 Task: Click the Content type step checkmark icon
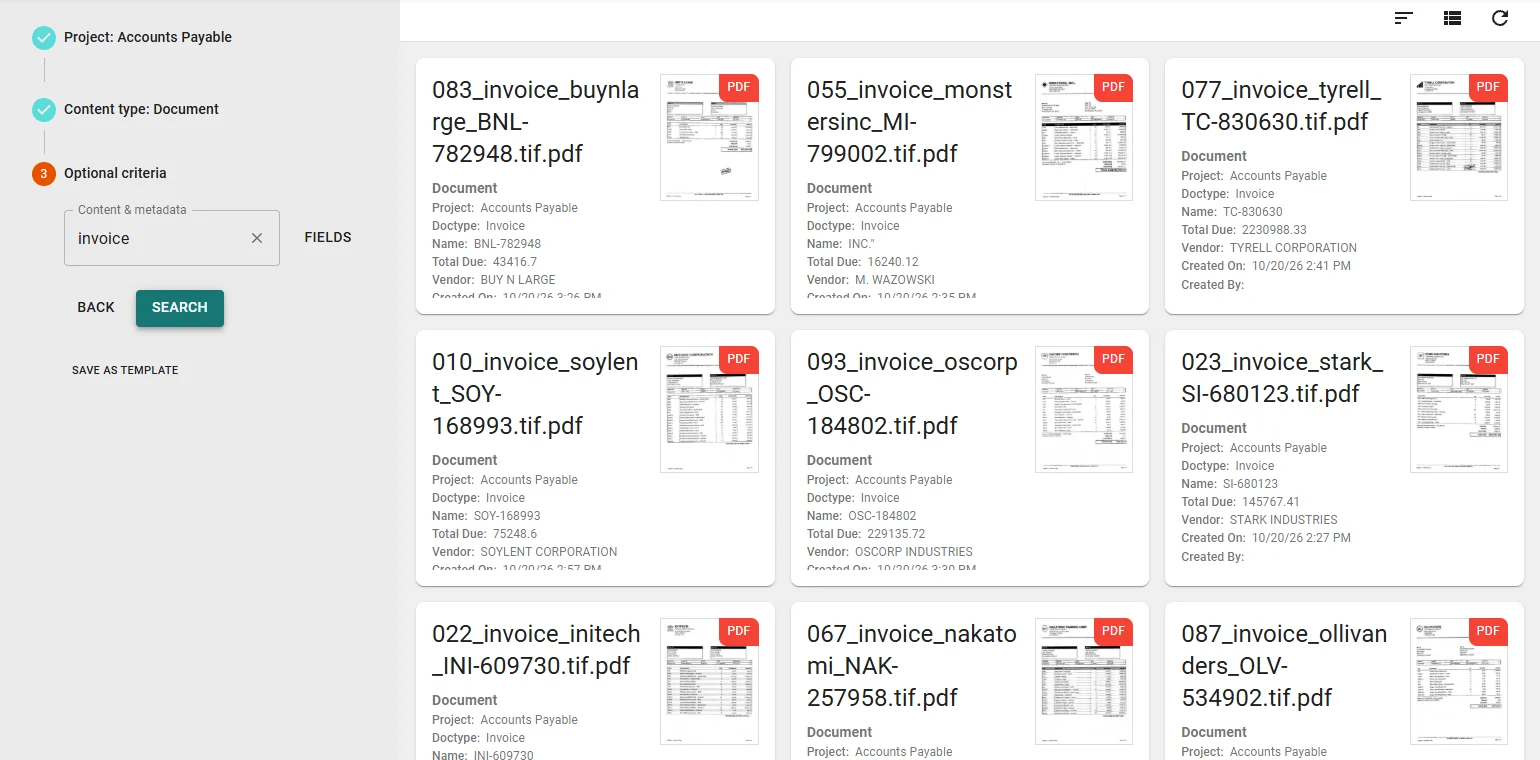pos(44,110)
